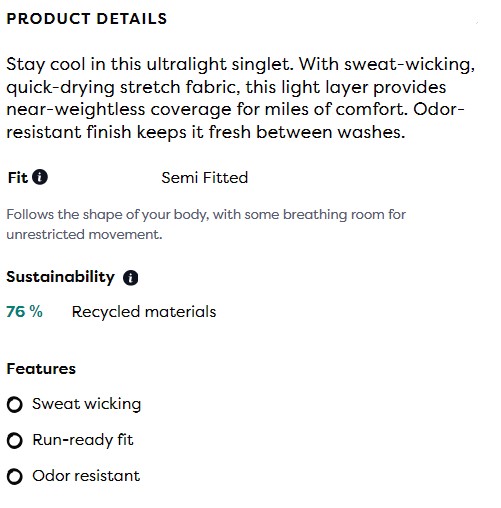Click the Odor resistant bullet circle
Image resolution: width=501 pixels, height=508 pixels.
(15, 477)
